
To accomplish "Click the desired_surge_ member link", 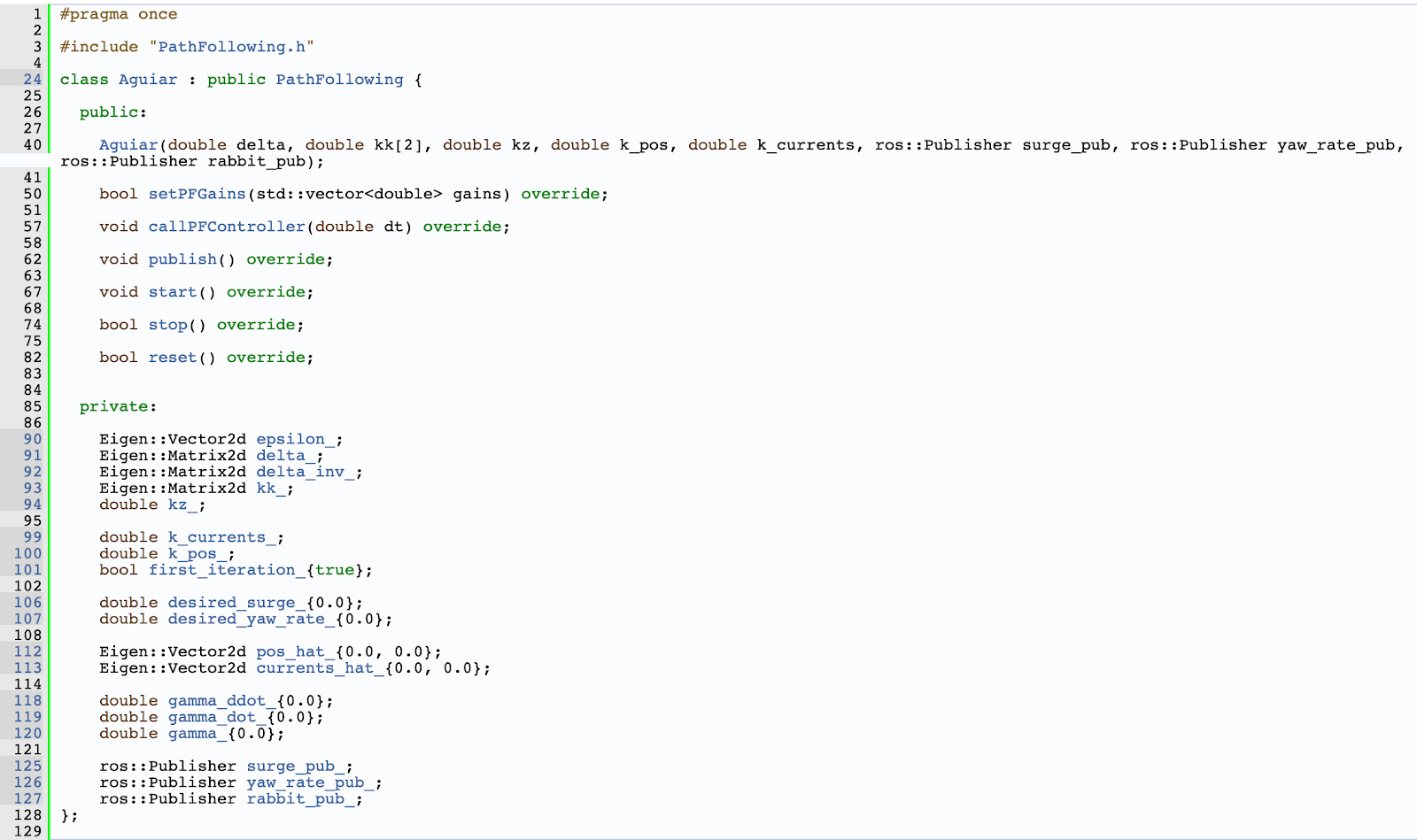I will tap(236, 603).
